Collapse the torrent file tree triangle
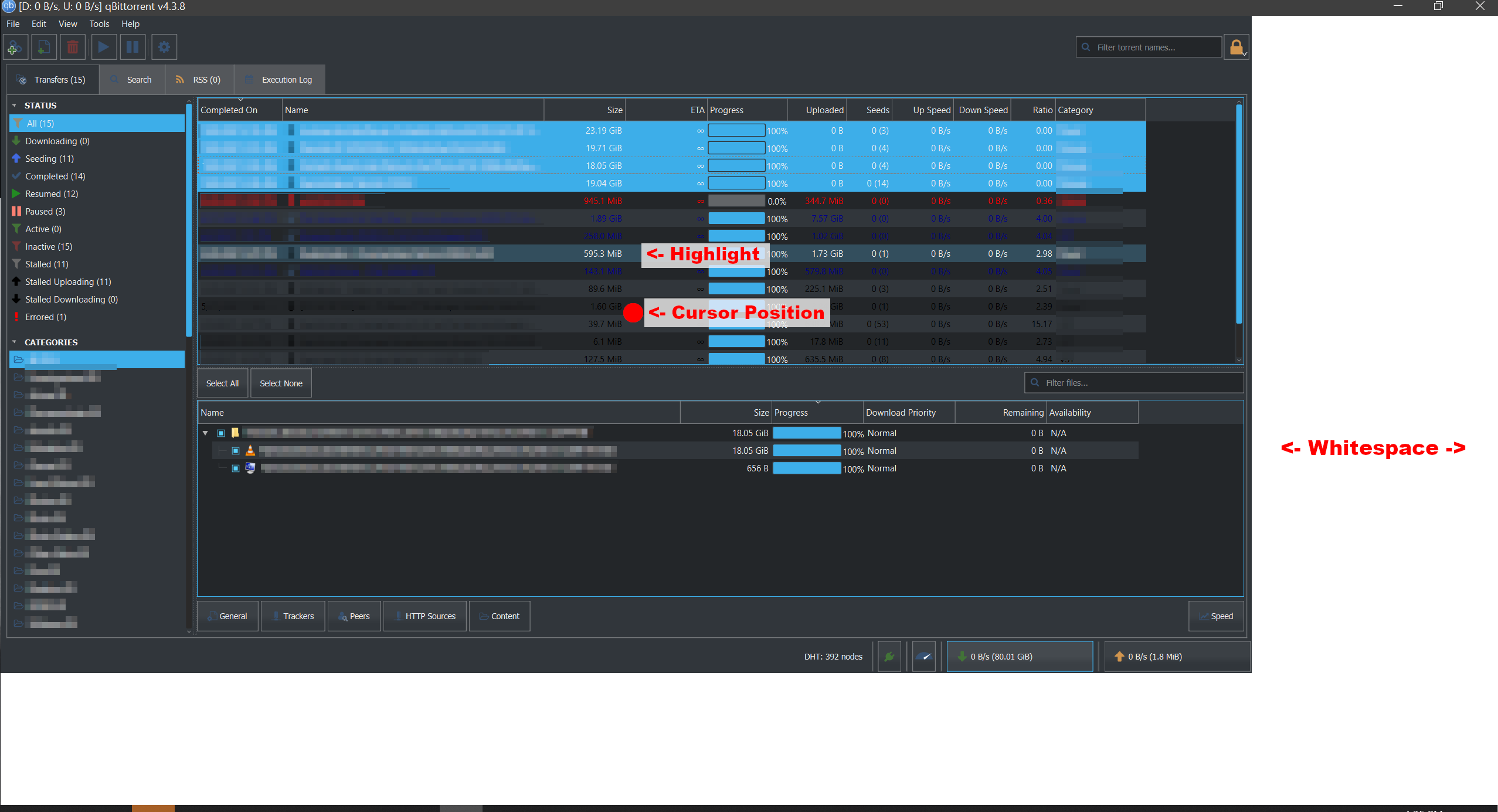Image resolution: width=1498 pixels, height=812 pixels. click(206, 433)
